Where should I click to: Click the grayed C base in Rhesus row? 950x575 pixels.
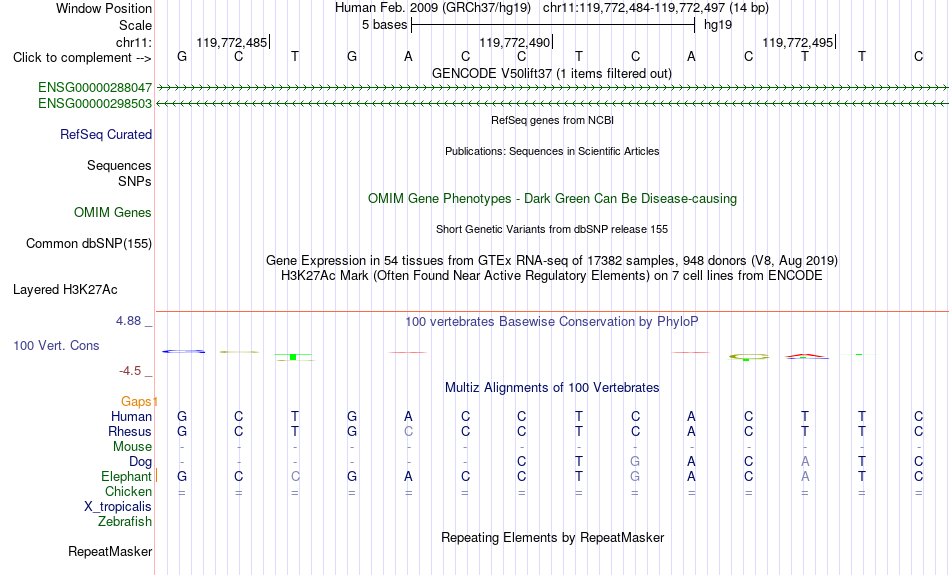click(x=408, y=431)
